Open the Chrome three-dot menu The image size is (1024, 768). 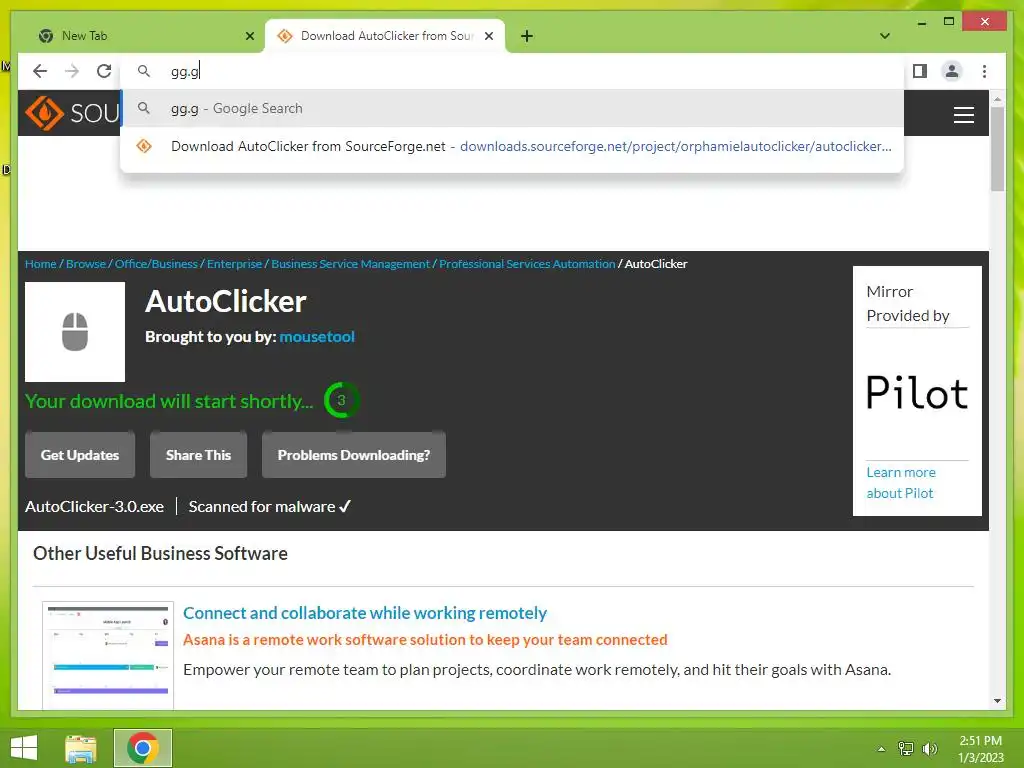(984, 71)
